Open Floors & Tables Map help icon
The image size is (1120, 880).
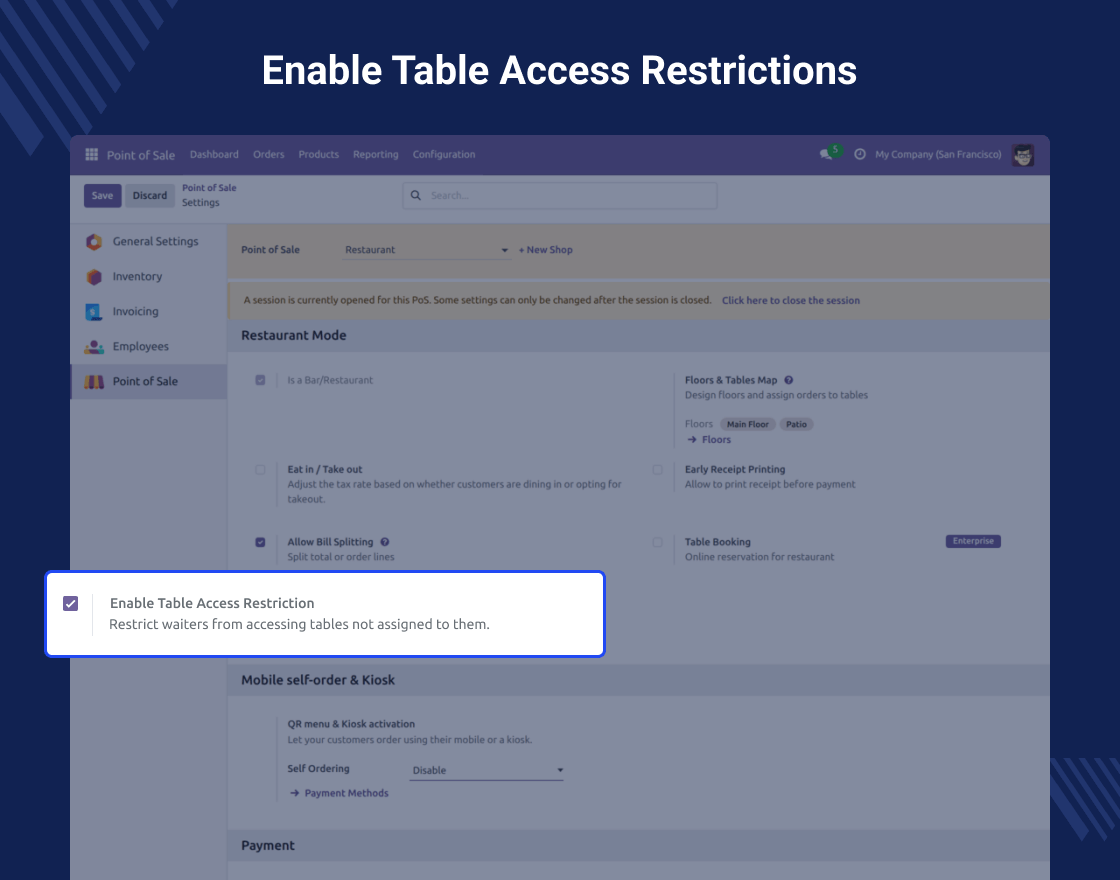789,380
